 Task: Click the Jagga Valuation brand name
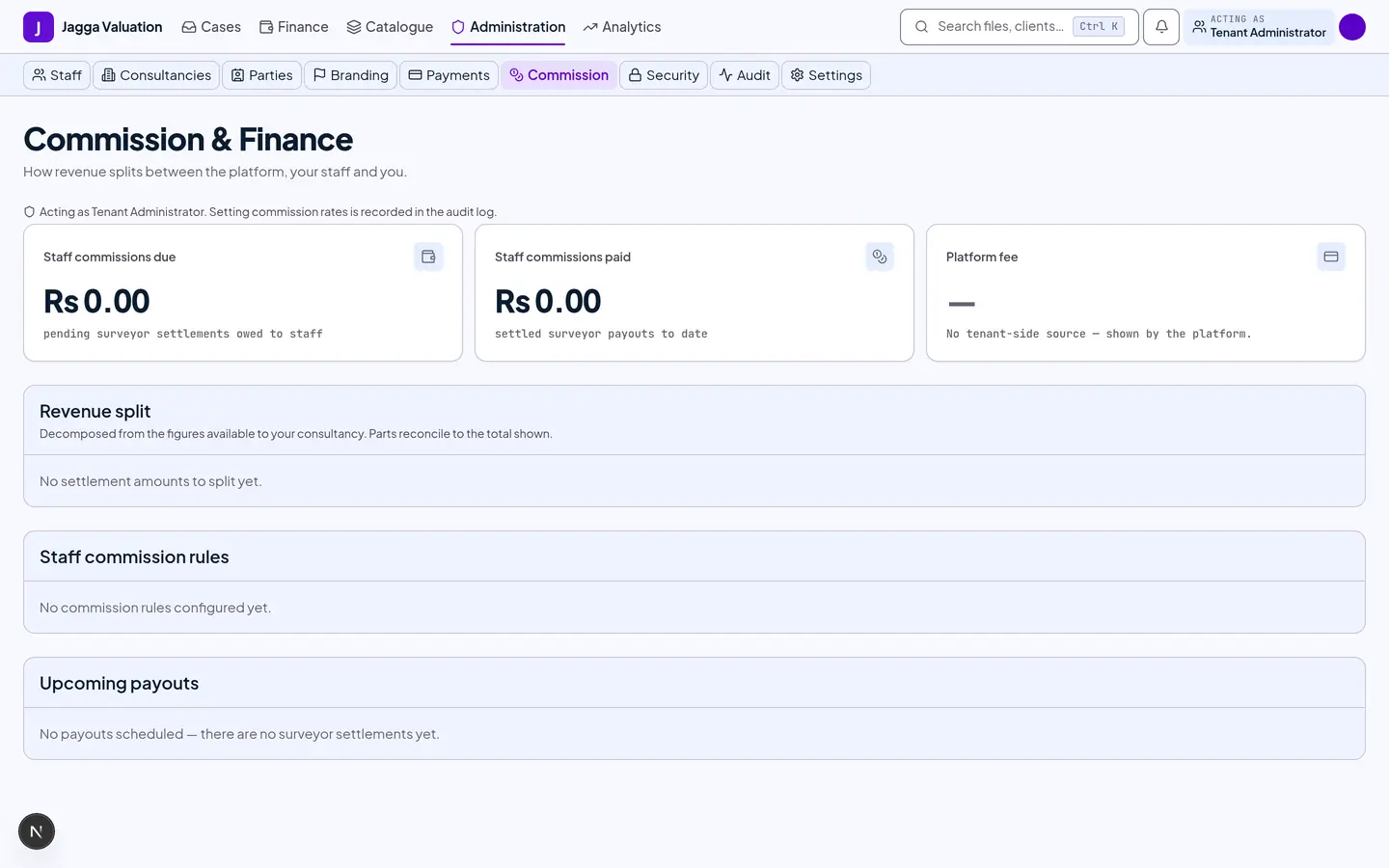pos(112,27)
